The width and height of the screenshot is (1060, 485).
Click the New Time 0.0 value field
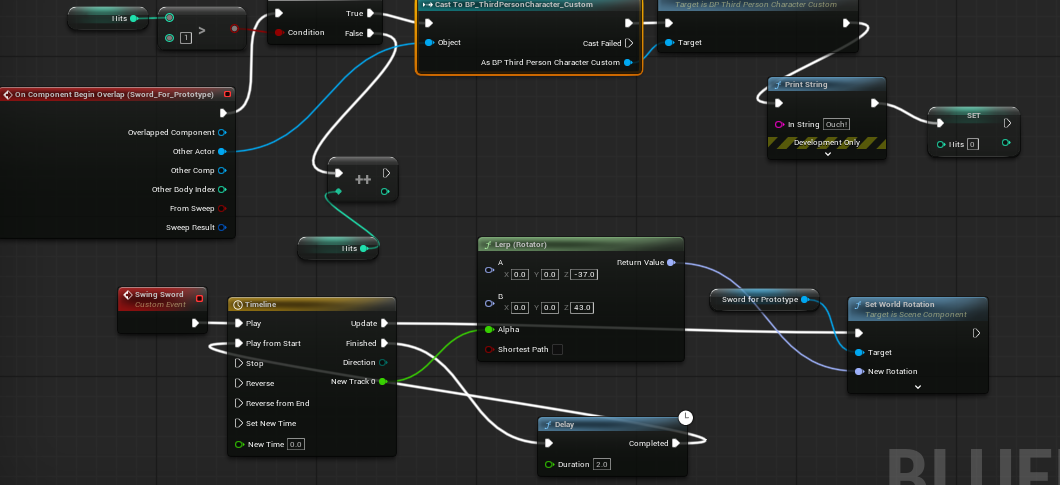coord(296,444)
